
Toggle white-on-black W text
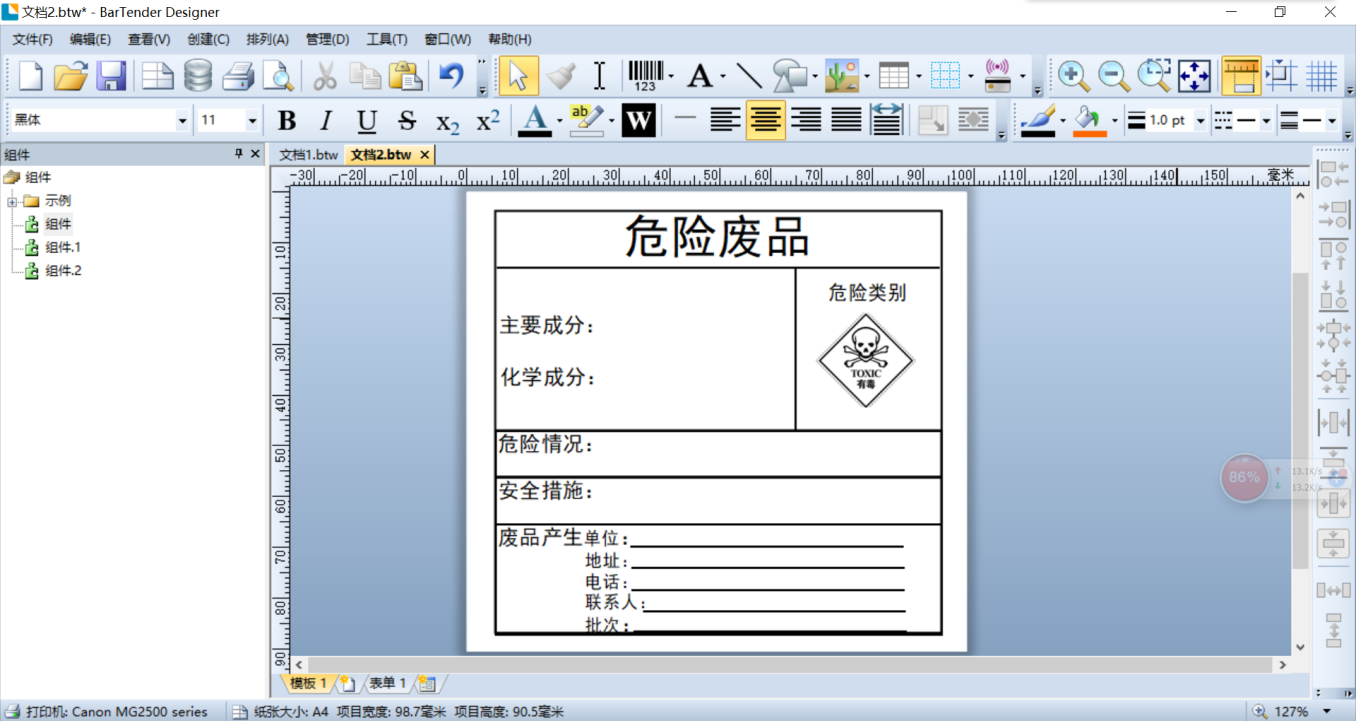click(638, 121)
